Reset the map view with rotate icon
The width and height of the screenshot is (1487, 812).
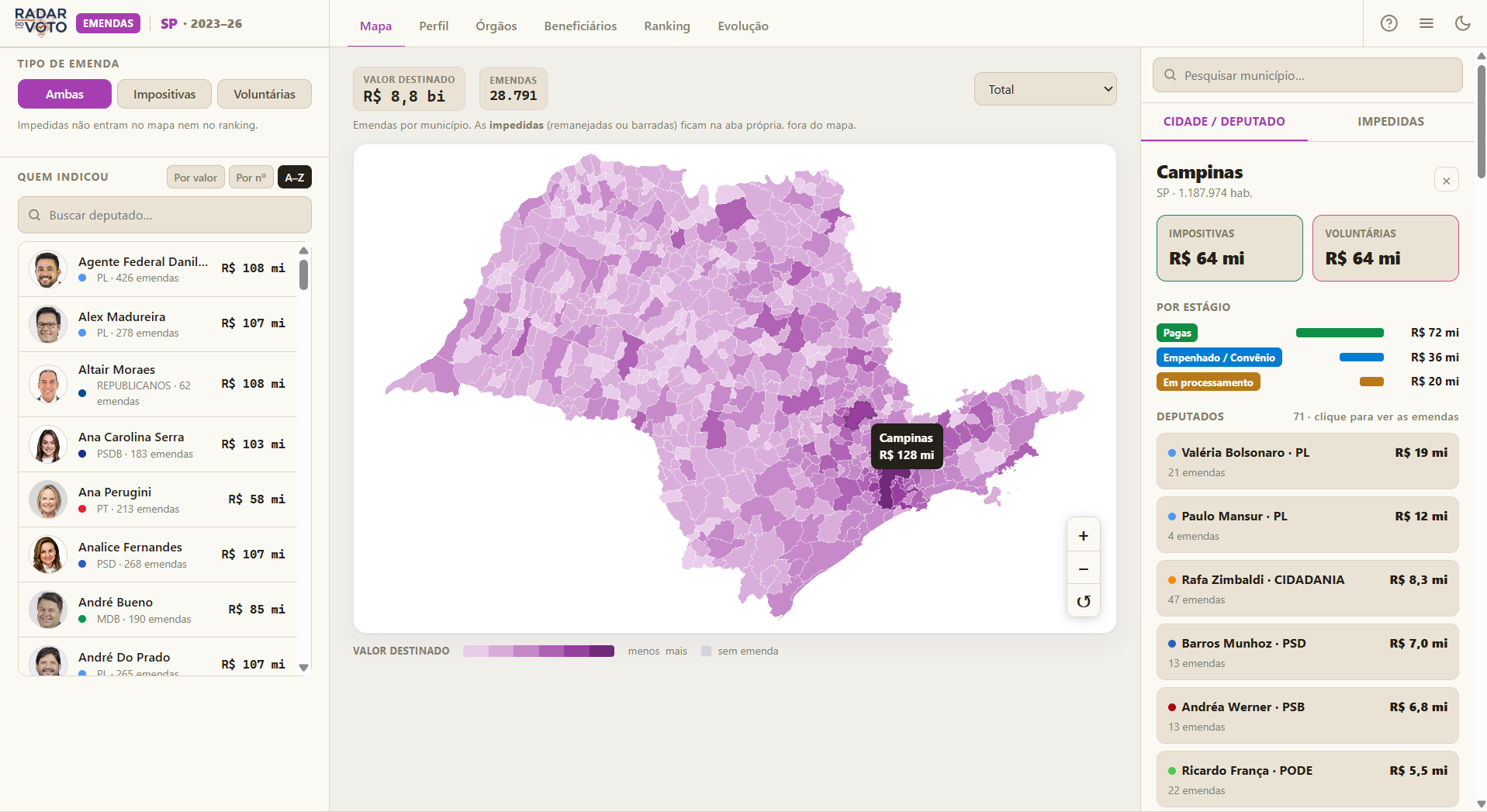(x=1083, y=601)
